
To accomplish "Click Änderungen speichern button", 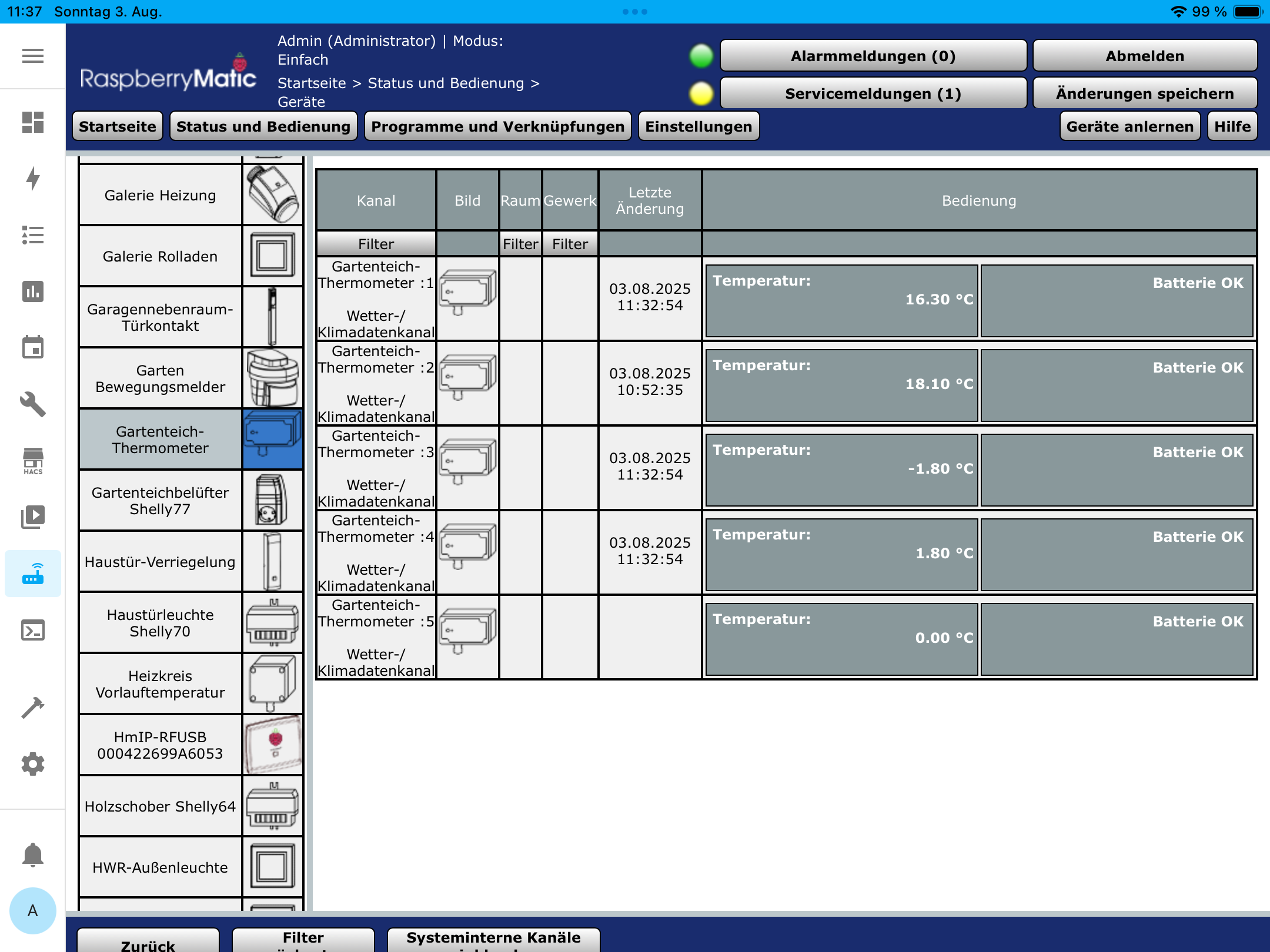I will click(1144, 93).
